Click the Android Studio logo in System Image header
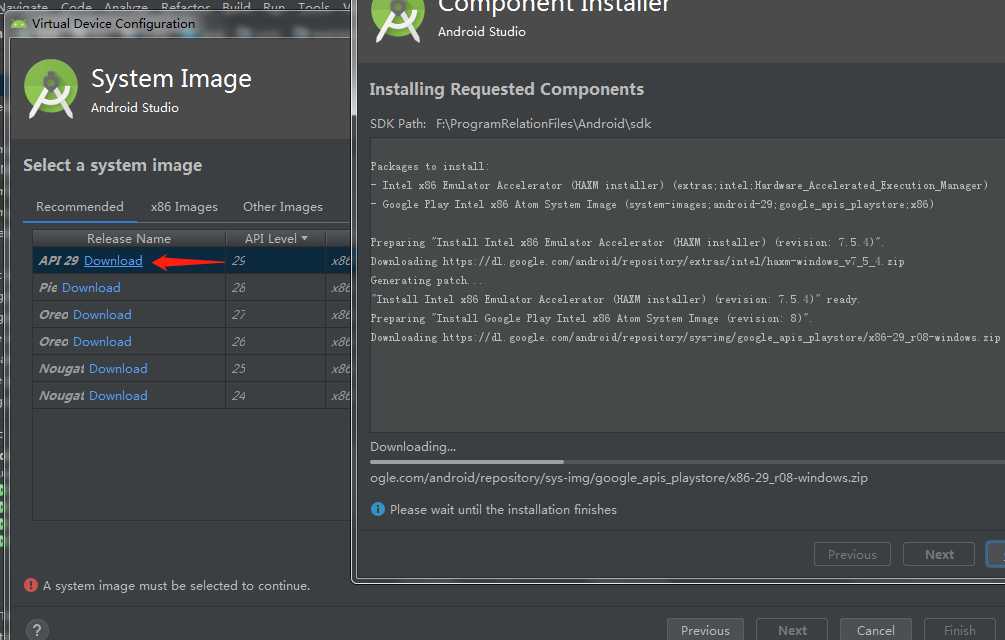 pyautogui.click(x=51, y=88)
